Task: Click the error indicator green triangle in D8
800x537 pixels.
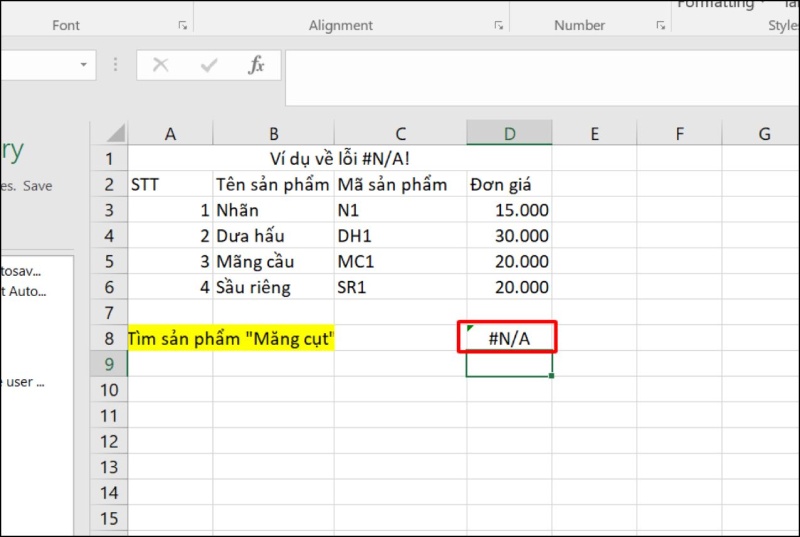Action: pos(470,328)
